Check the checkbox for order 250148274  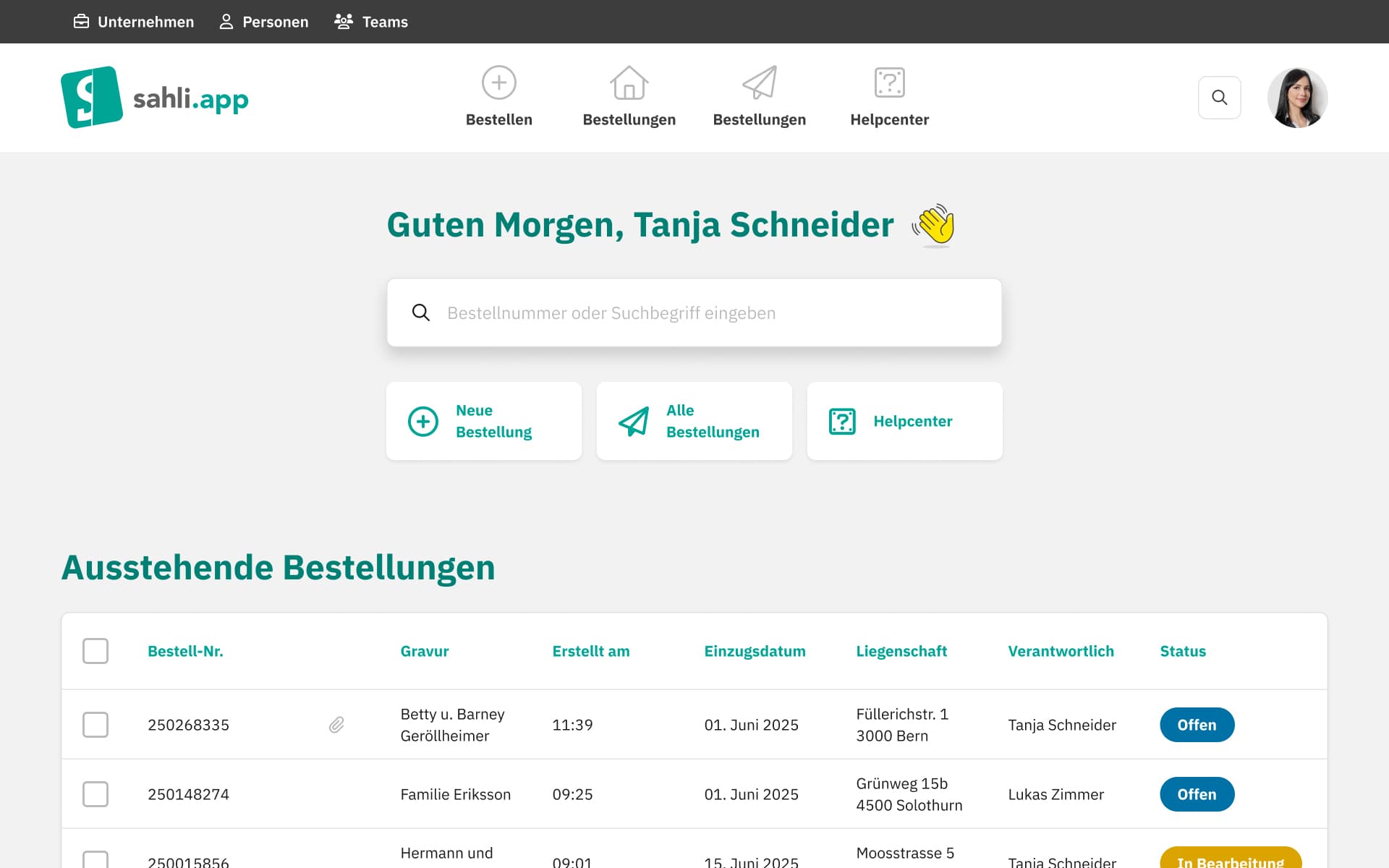point(95,793)
